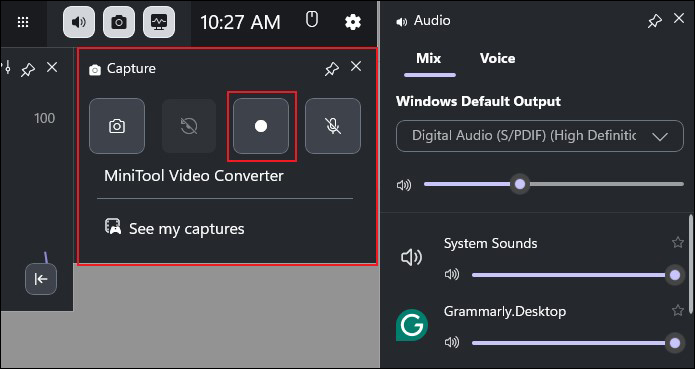Viewport: 695px width, 369px height.
Task: Pin the Capture widget
Action: coord(332,69)
